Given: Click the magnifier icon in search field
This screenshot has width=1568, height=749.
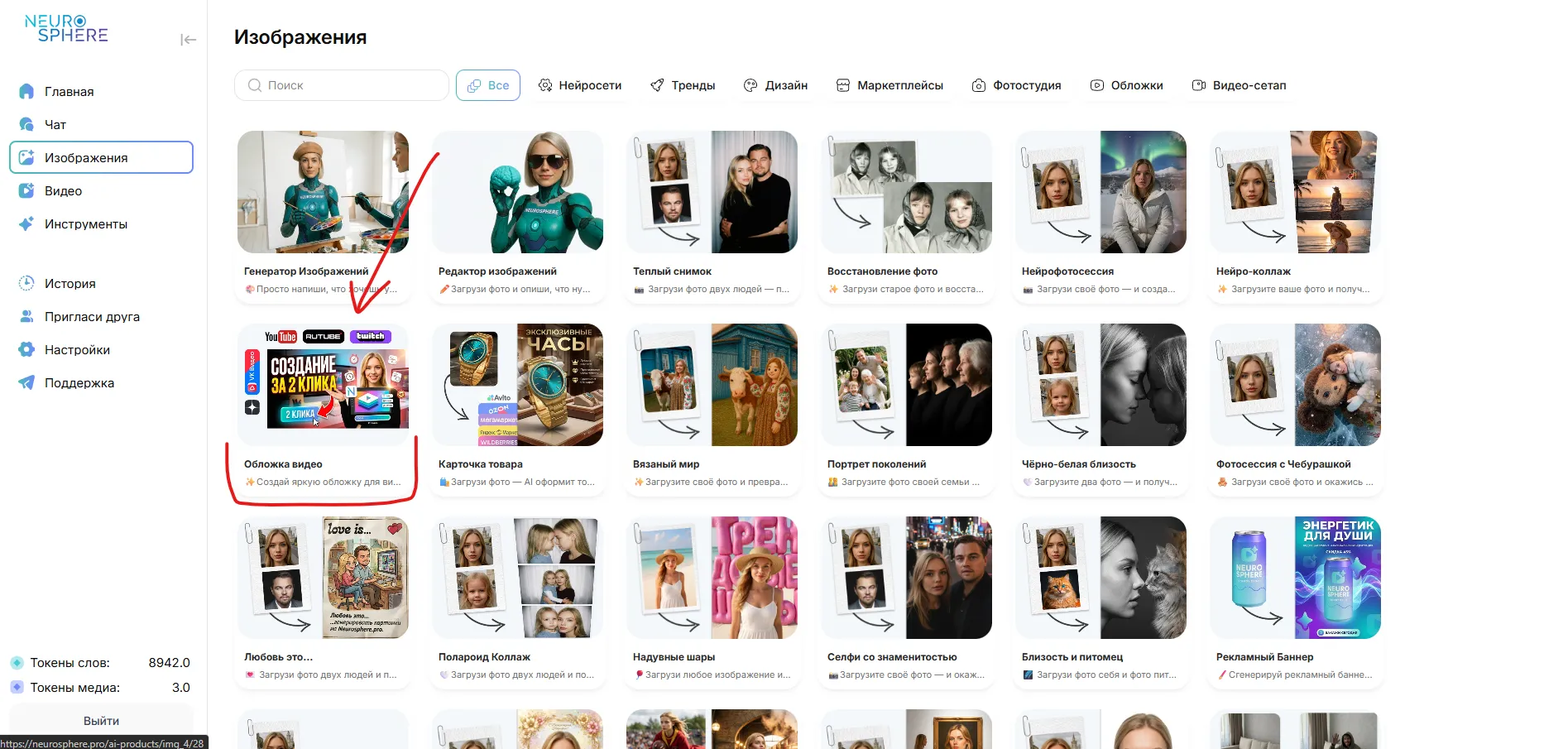Looking at the screenshot, I should click(x=255, y=85).
